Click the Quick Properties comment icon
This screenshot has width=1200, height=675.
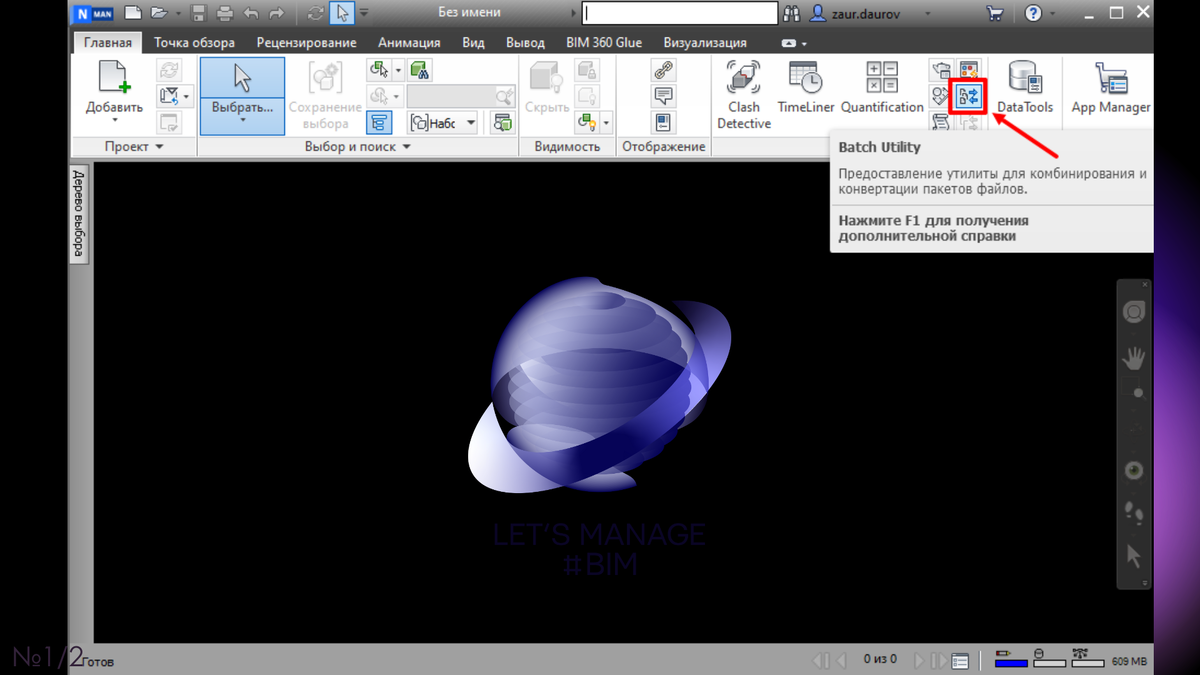(x=662, y=96)
